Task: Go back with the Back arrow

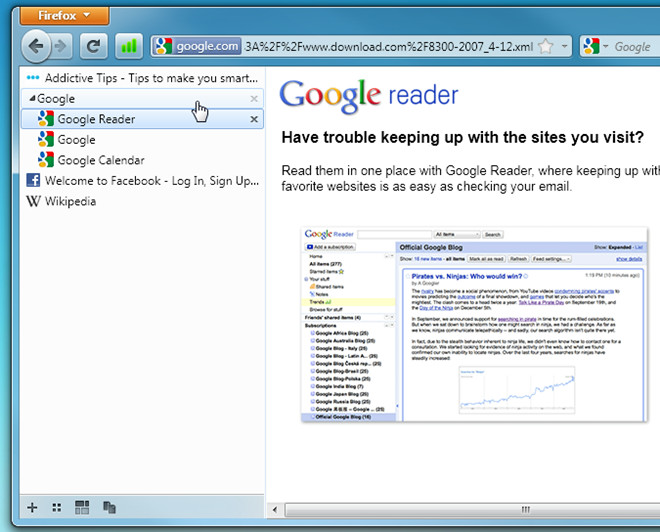Action: [36, 46]
